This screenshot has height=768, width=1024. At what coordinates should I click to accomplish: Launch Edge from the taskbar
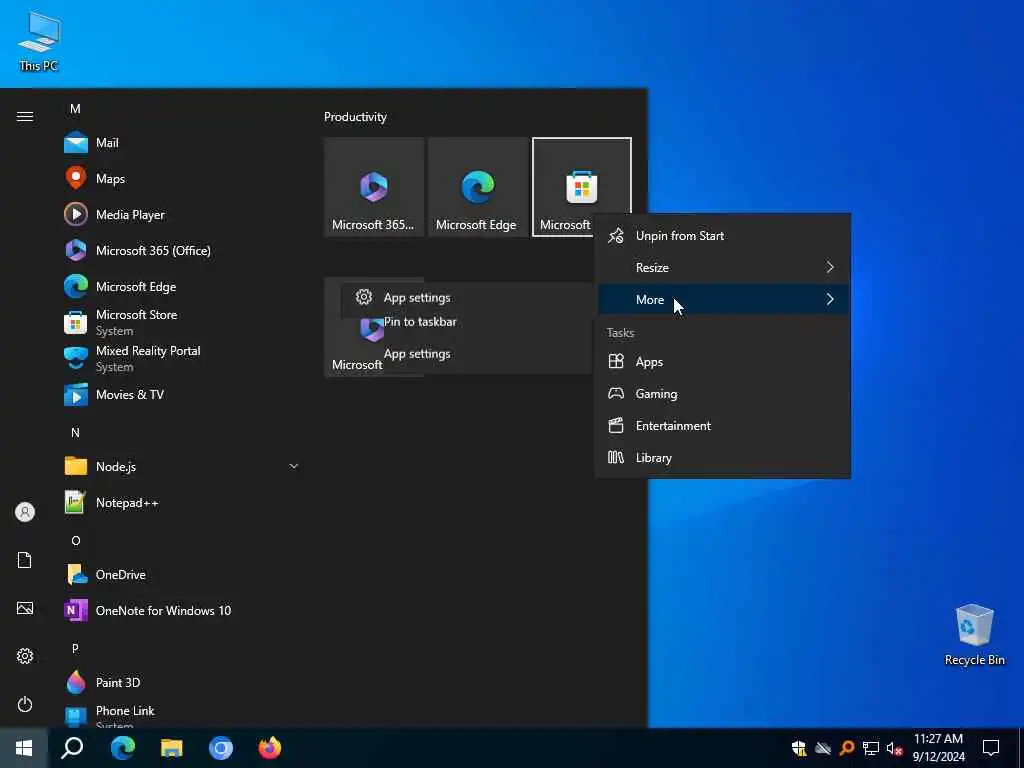click(x=122, y=748)
